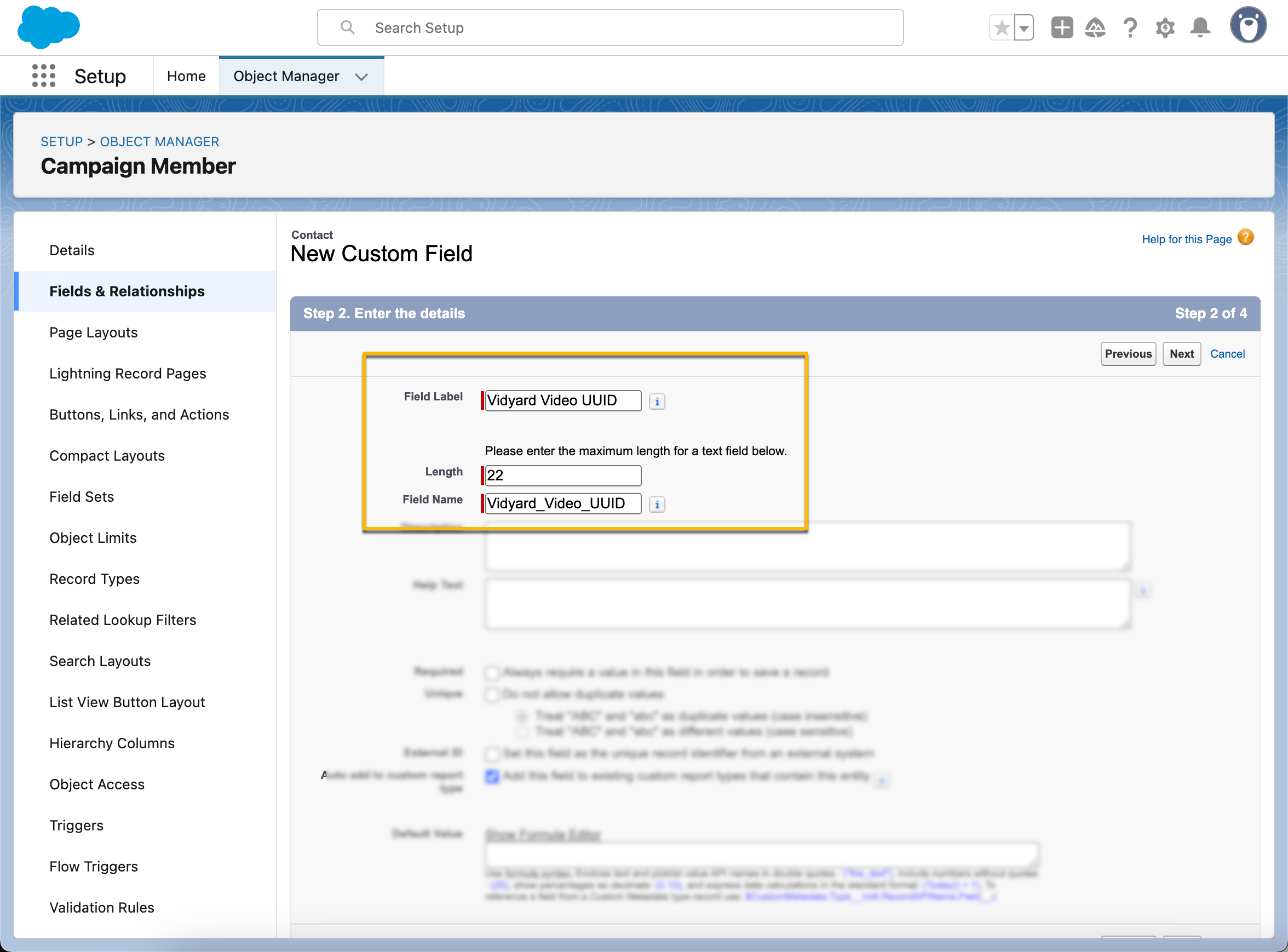Open Help for this Page link

(1187, 239)
